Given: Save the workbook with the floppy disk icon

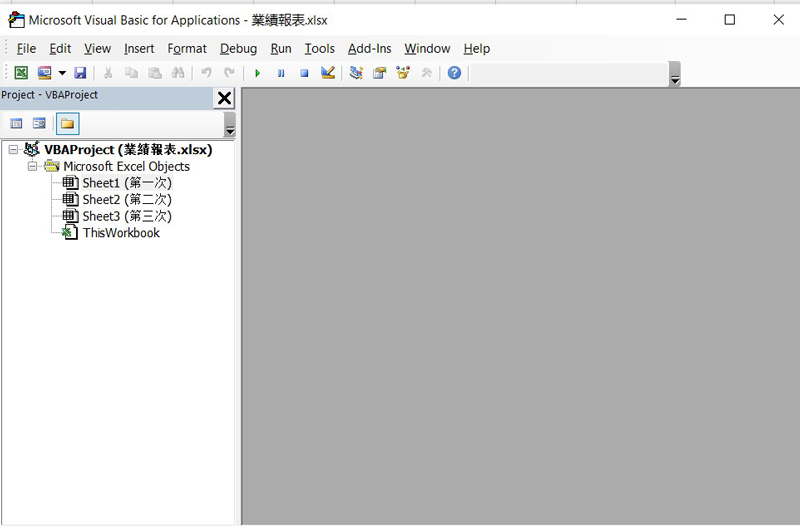Looking at the screenshot, I should [x=80, y=73].
